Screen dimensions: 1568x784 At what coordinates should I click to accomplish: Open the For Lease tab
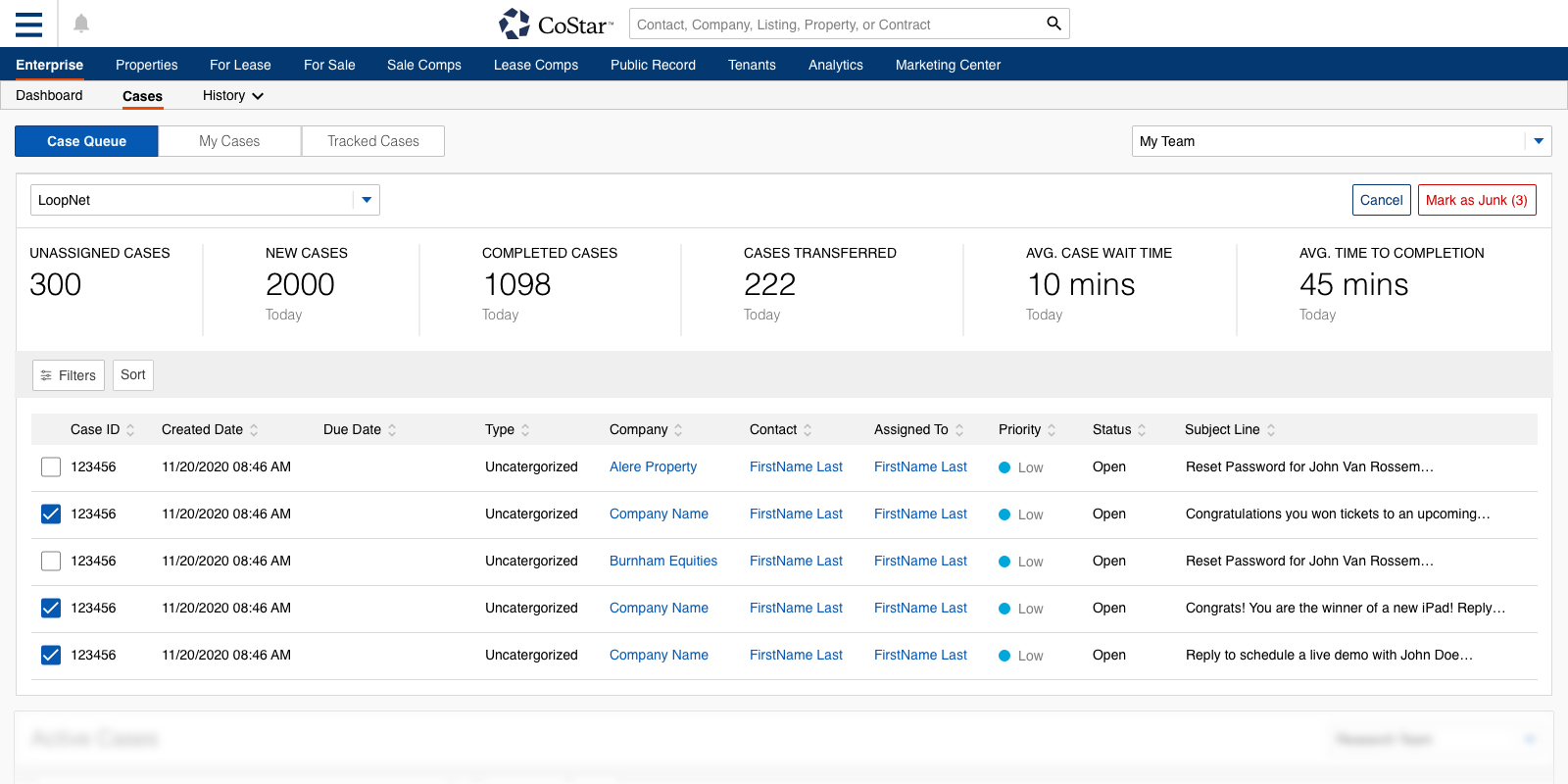coord(240,65)
